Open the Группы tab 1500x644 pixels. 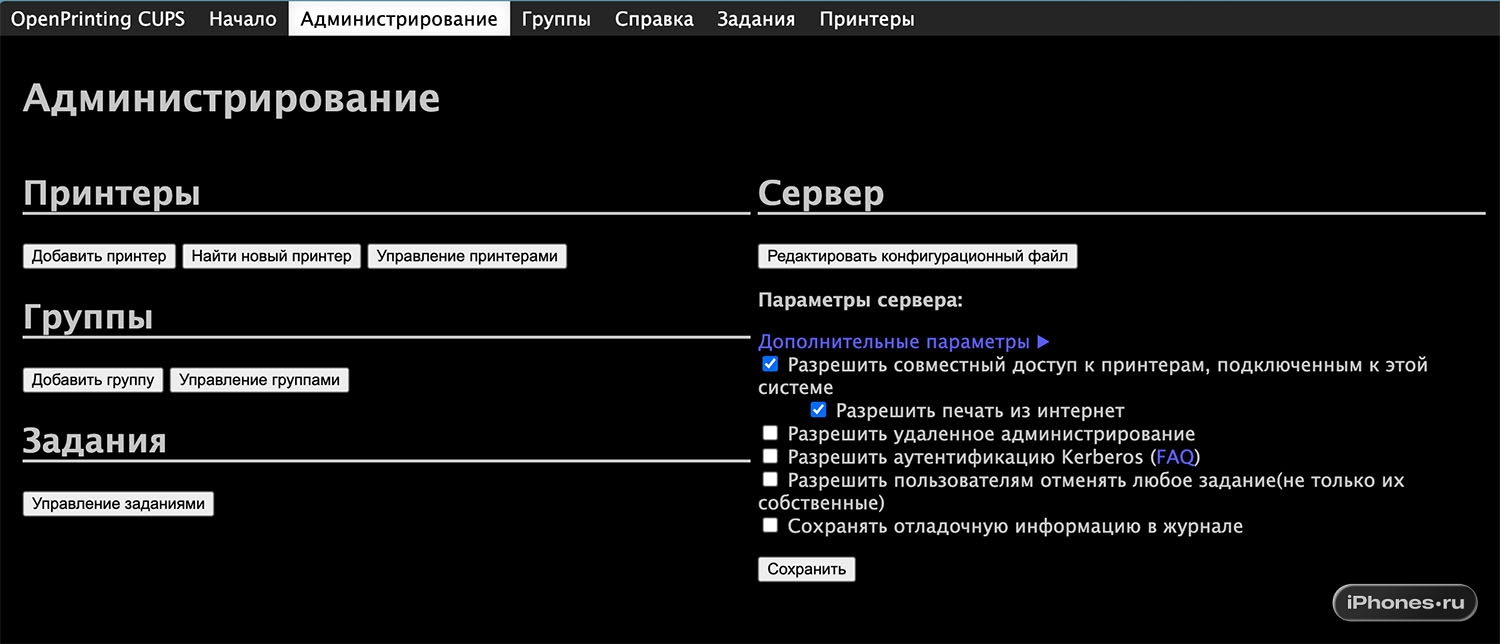(x=556, y=19)
